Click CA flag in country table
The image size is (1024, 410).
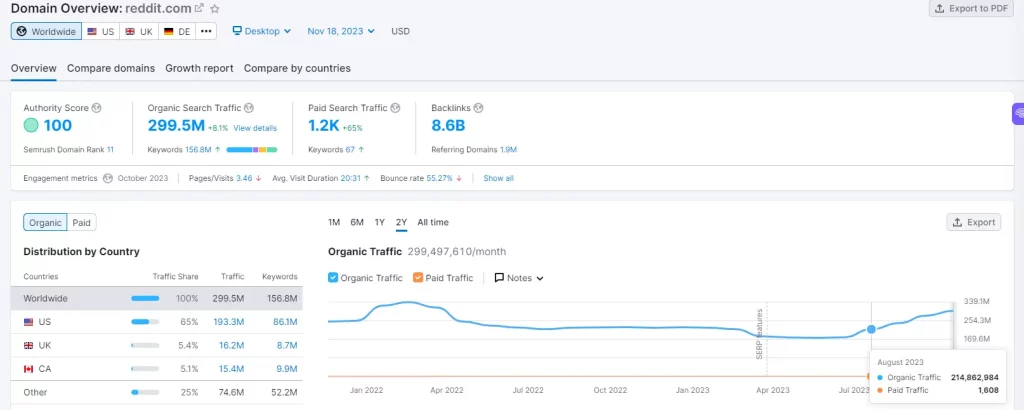pos(28,369)
